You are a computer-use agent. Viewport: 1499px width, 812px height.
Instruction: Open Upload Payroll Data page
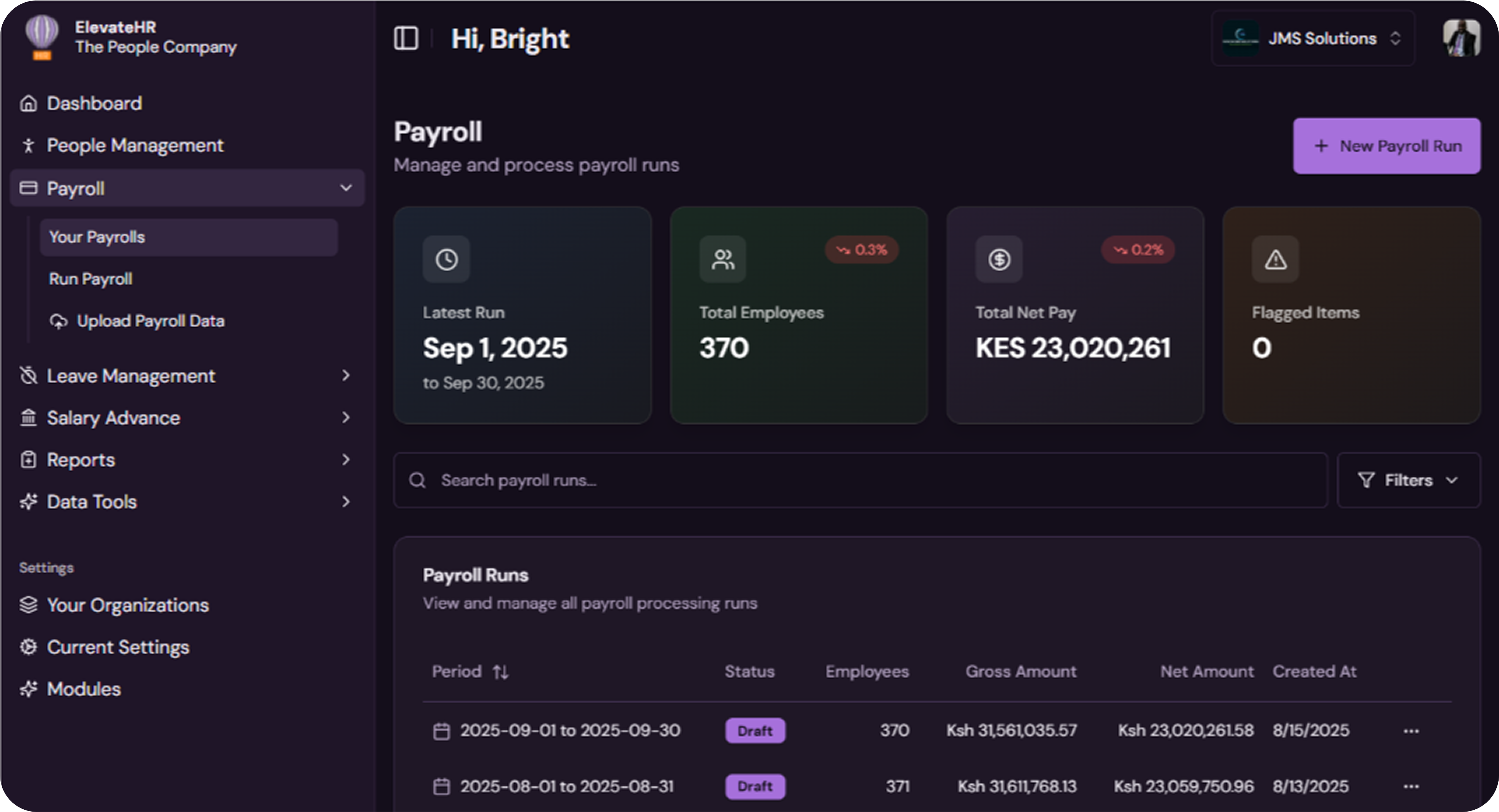click(150, 321)
